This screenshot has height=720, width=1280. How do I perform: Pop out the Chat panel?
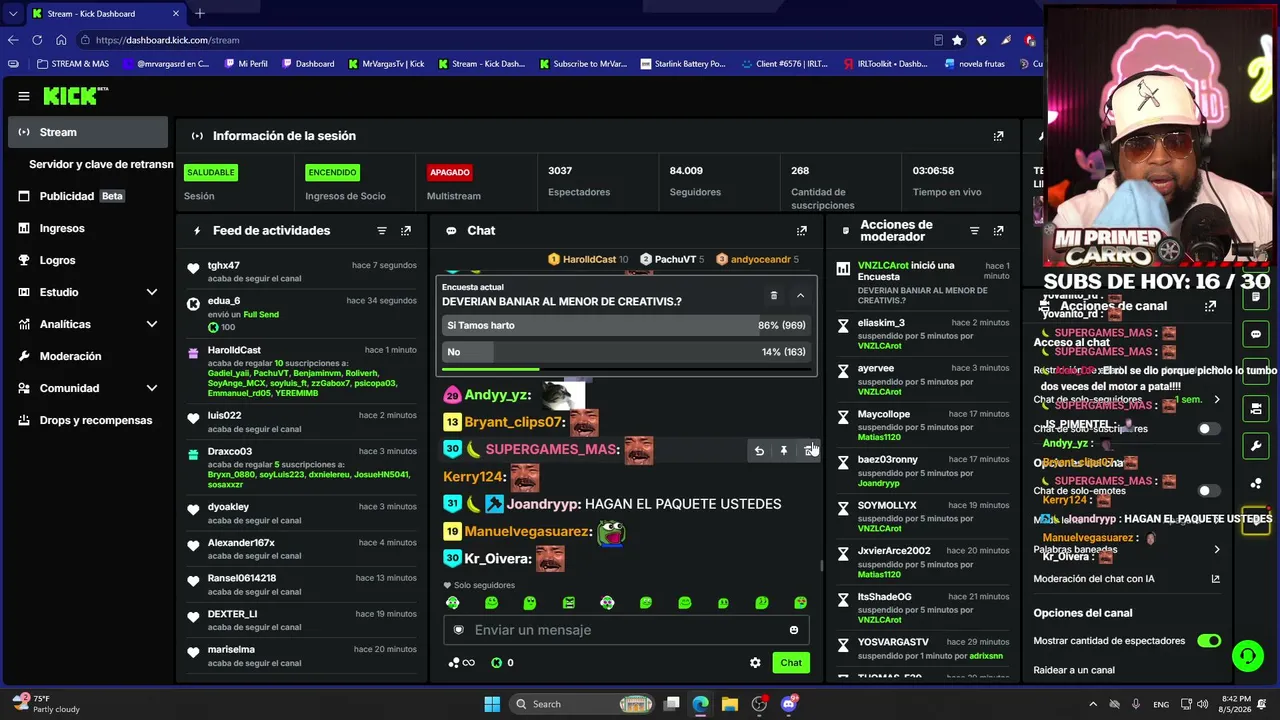[x=802, y=231]
